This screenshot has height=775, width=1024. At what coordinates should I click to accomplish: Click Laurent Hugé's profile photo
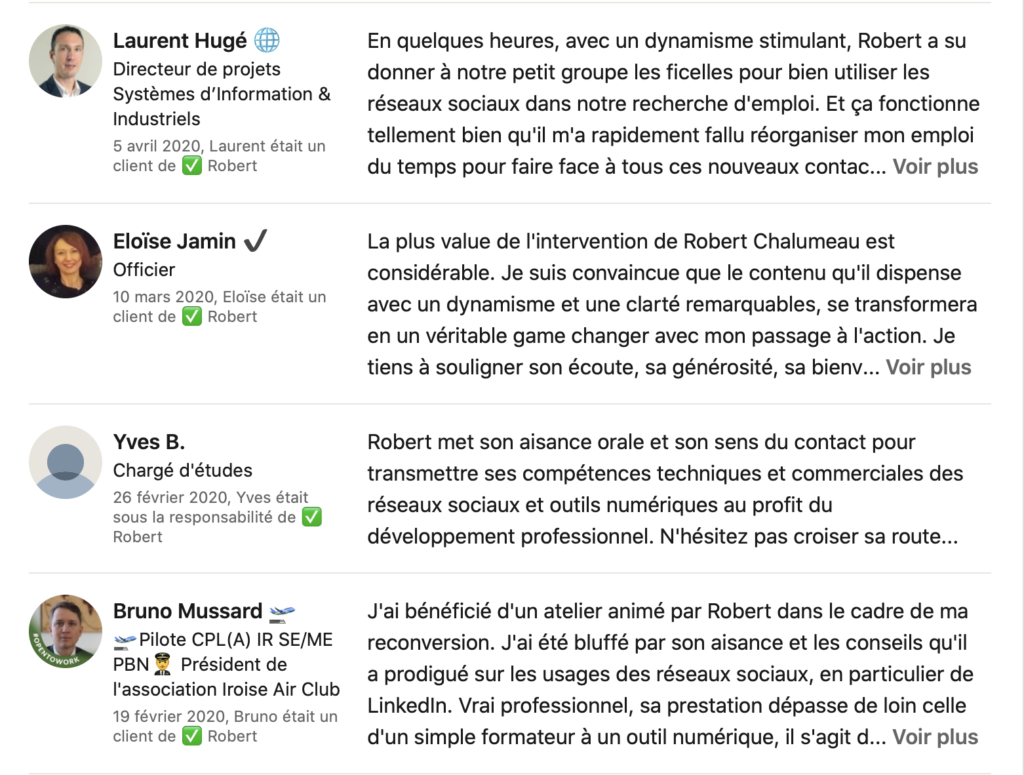[x=65, y=61]
